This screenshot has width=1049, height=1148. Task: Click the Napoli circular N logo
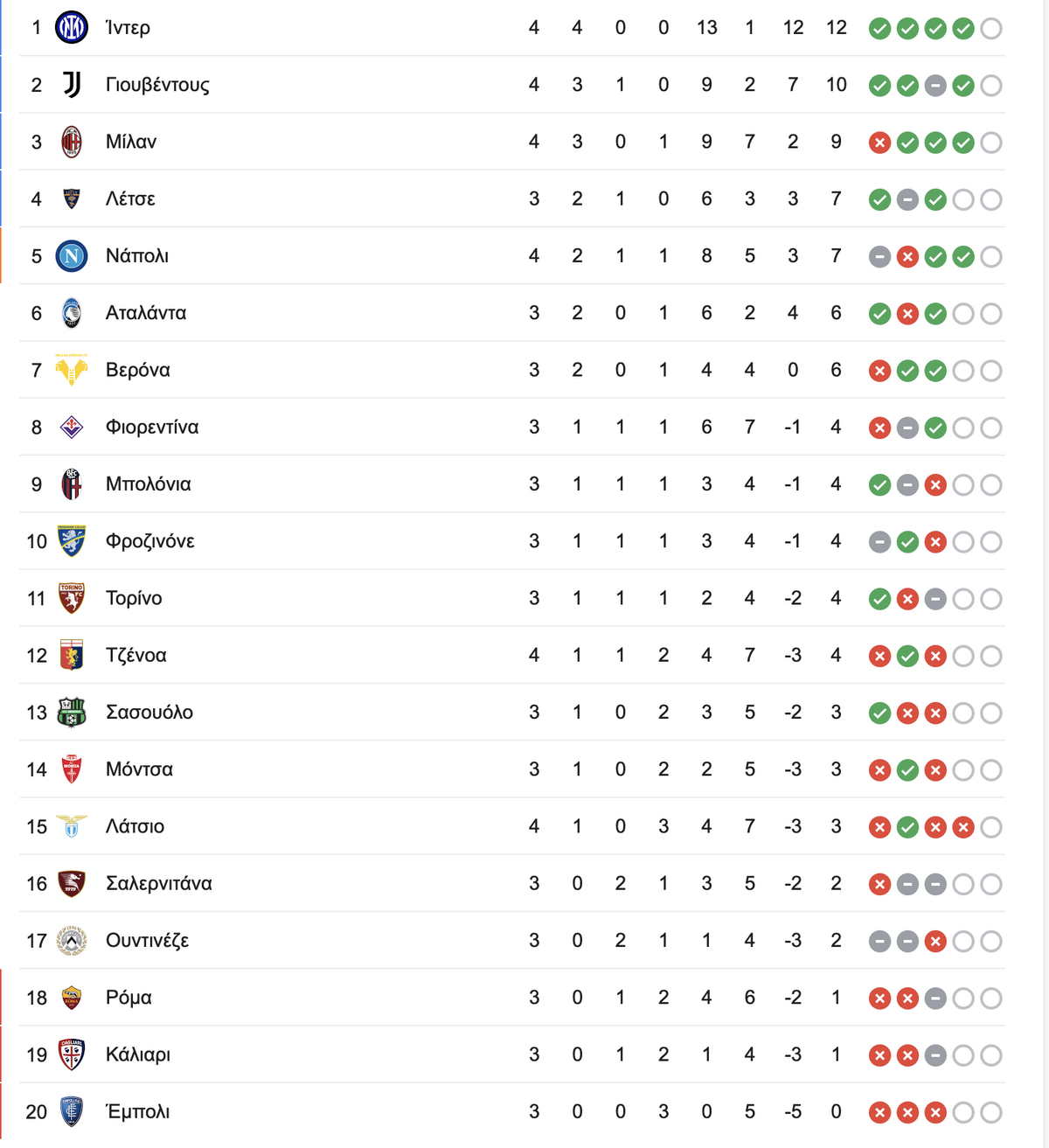click(72, 256)
